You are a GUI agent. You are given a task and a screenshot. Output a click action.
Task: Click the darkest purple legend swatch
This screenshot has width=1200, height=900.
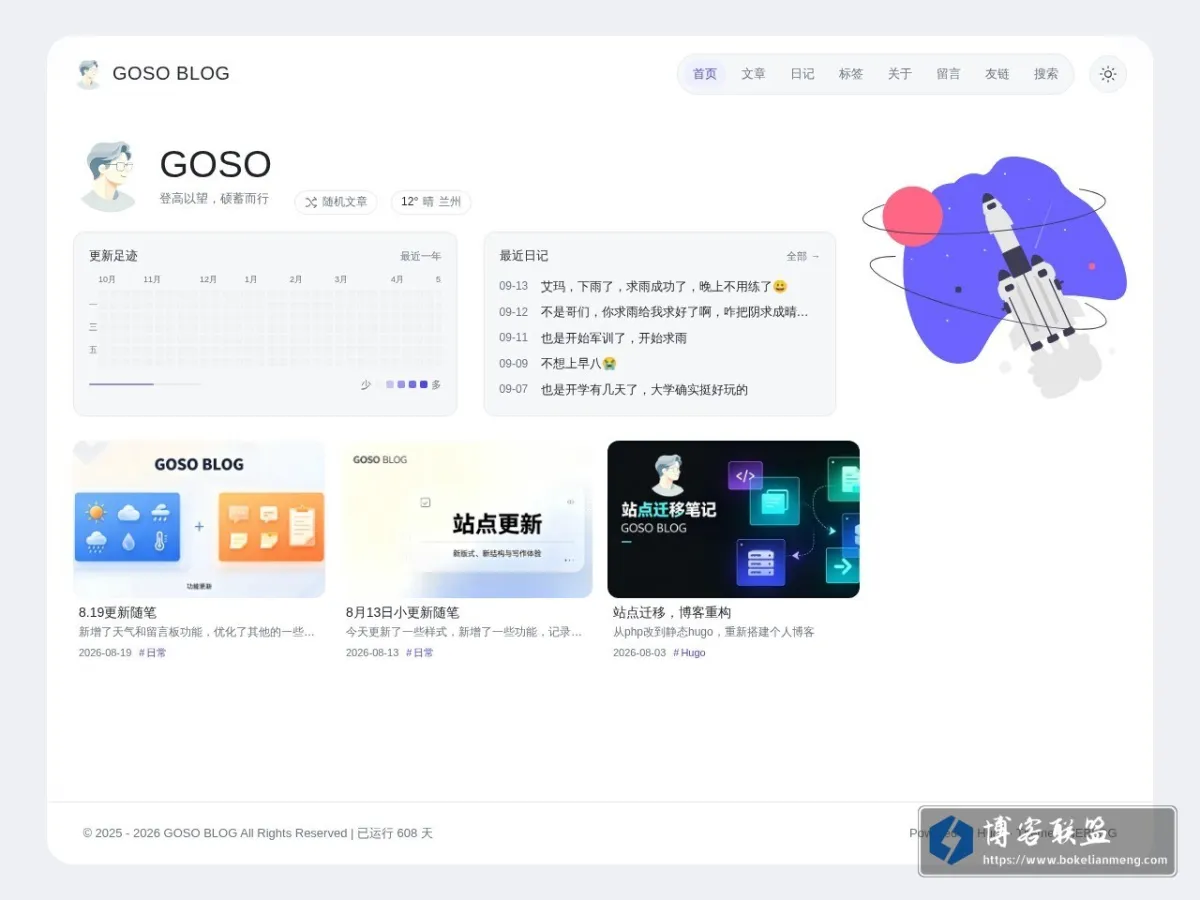[x=424, y=384]
